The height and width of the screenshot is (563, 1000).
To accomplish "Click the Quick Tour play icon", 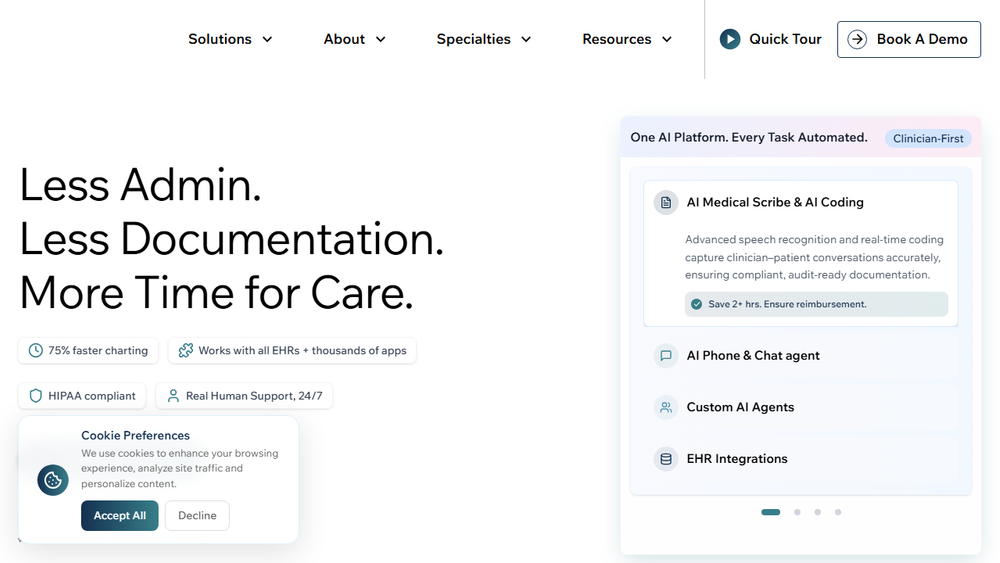I will [x=730, y=40].
